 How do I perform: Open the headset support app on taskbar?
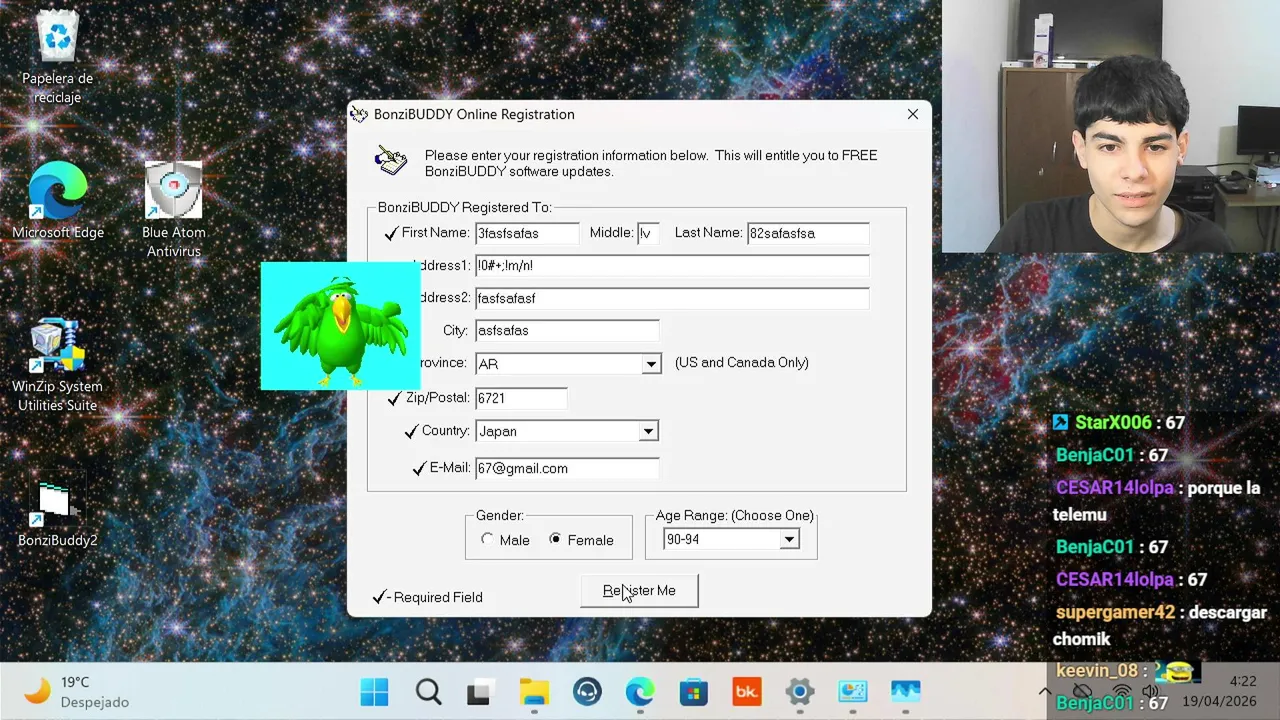tap(587, 691)
